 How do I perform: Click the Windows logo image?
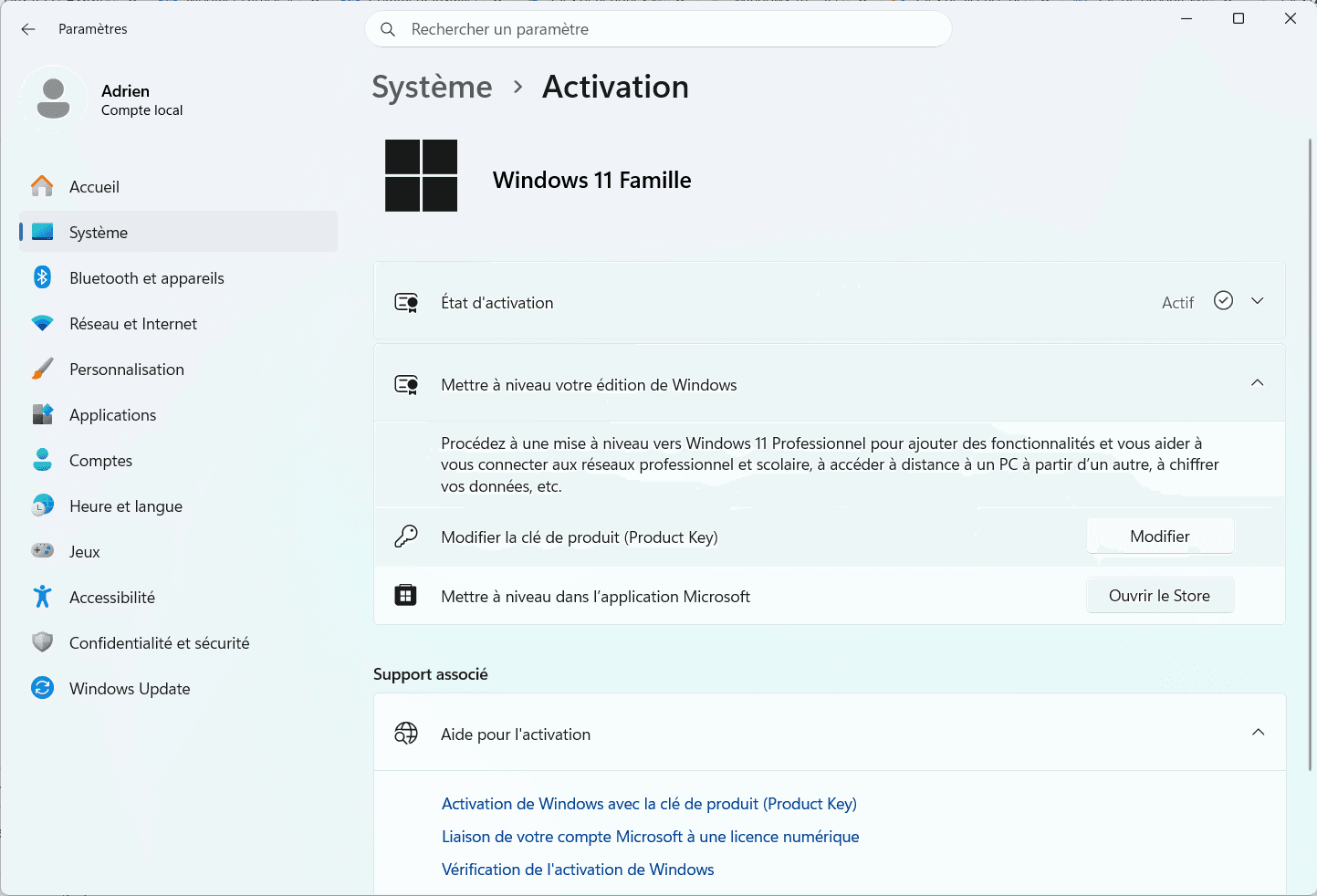pos(422,175)
